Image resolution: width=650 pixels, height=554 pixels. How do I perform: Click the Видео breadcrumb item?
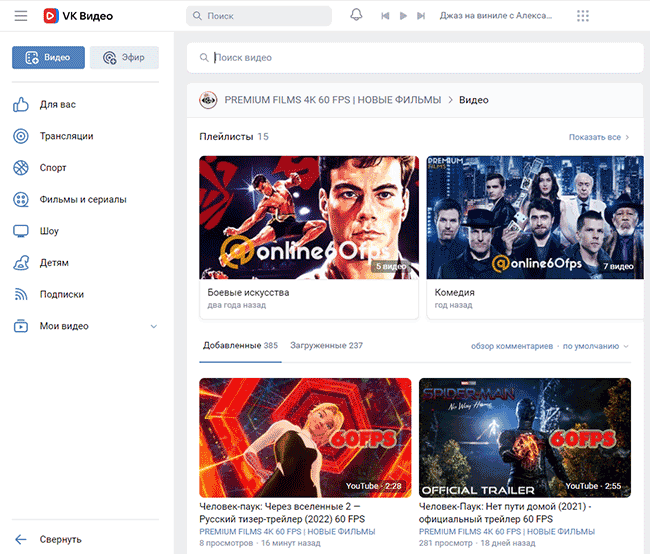point(474,100)
